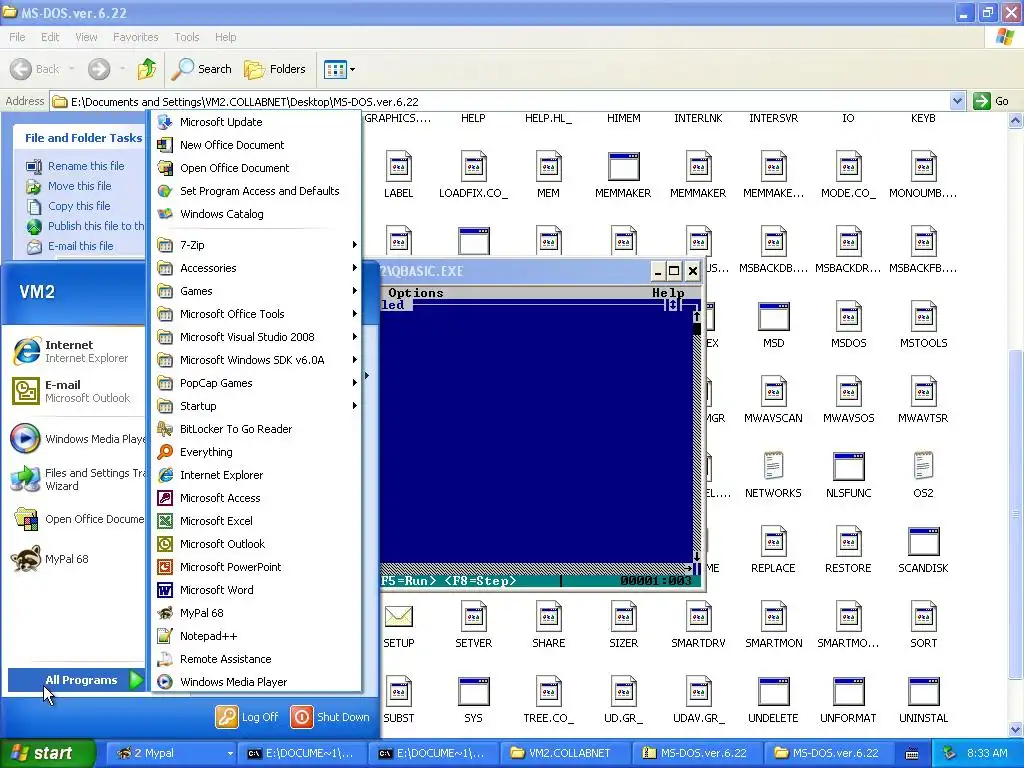Launch Microsoft Access from programs menu
Screen dimensions: 1024x768
click(x=256, y=498)
